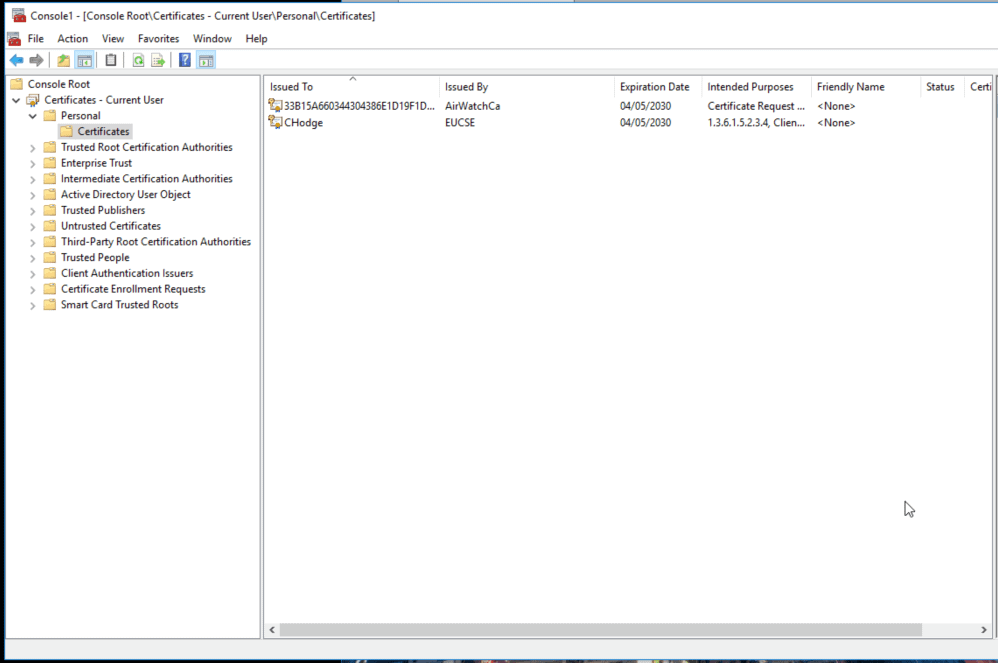Click the blue Help question-mark icon
The height and width of the screenshot is (663, 998).
[185, 60]
